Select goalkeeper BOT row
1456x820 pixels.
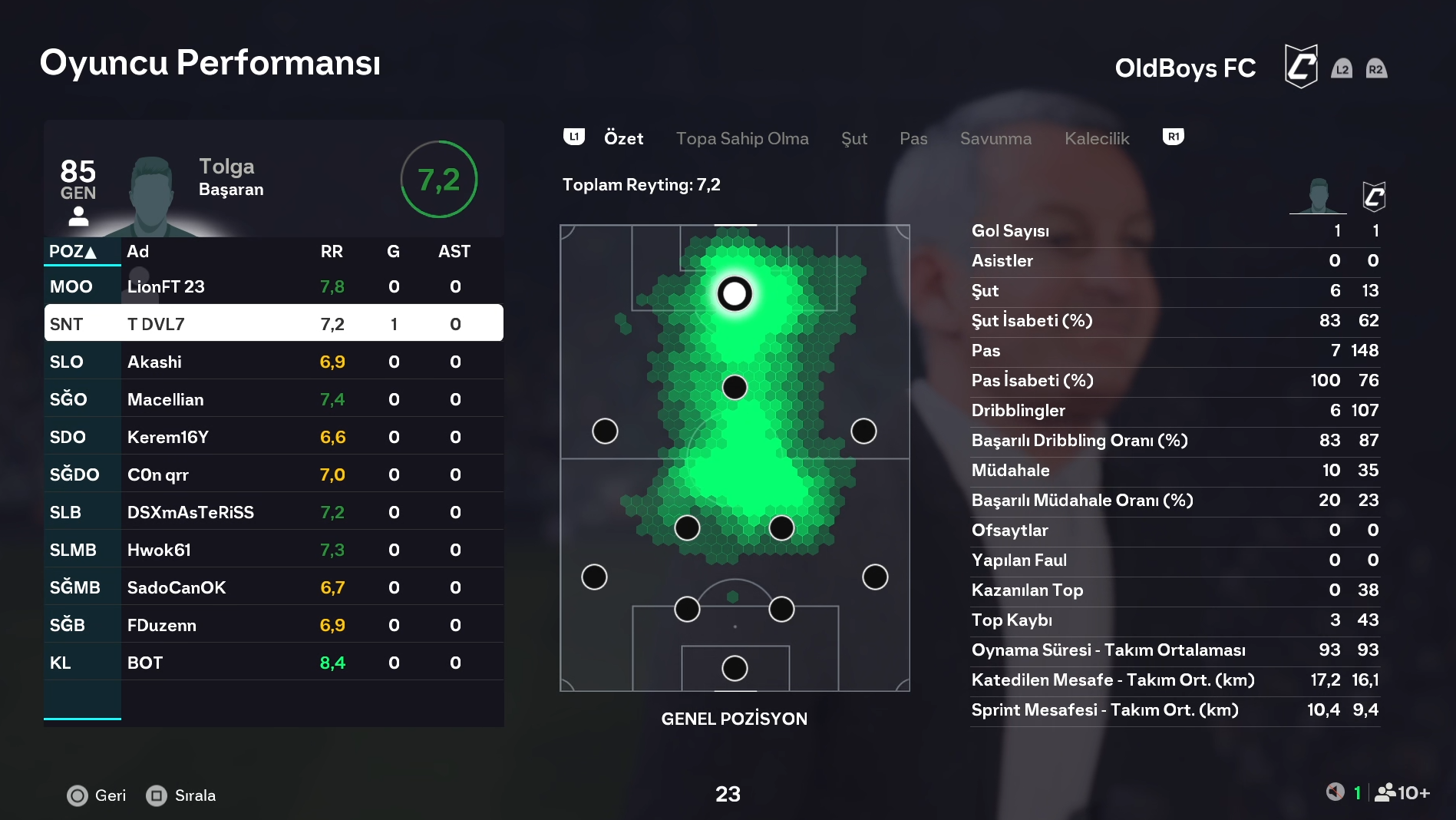pyautogui.click(x=273, y=663)
